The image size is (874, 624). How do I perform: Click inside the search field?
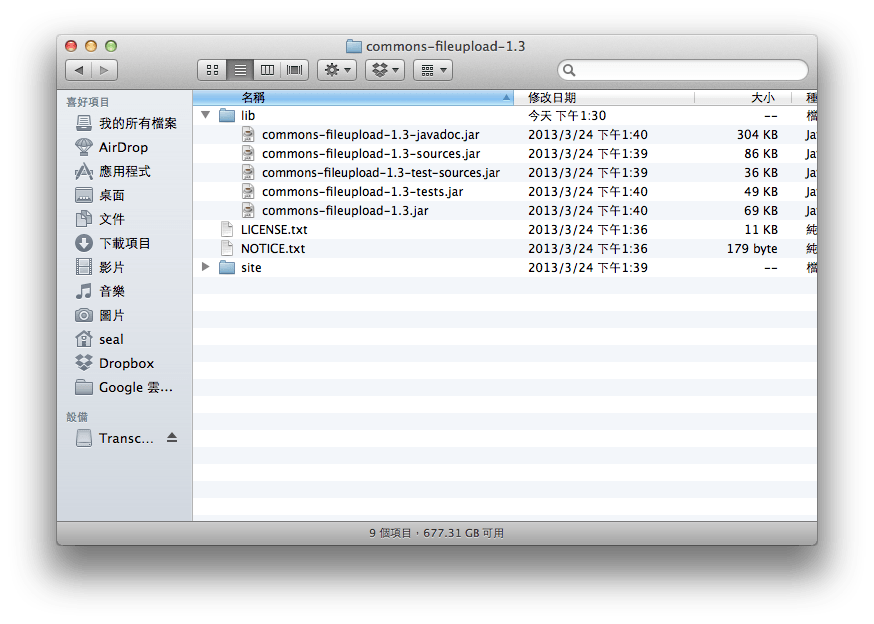click(x=683, y=70)
